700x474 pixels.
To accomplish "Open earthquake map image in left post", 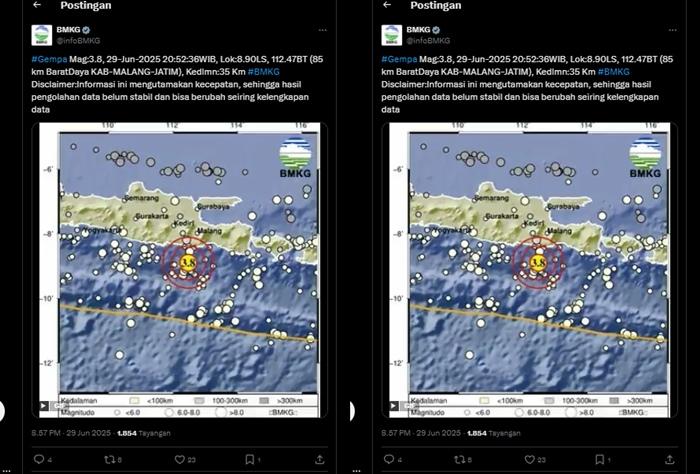I will click(179, 270).
